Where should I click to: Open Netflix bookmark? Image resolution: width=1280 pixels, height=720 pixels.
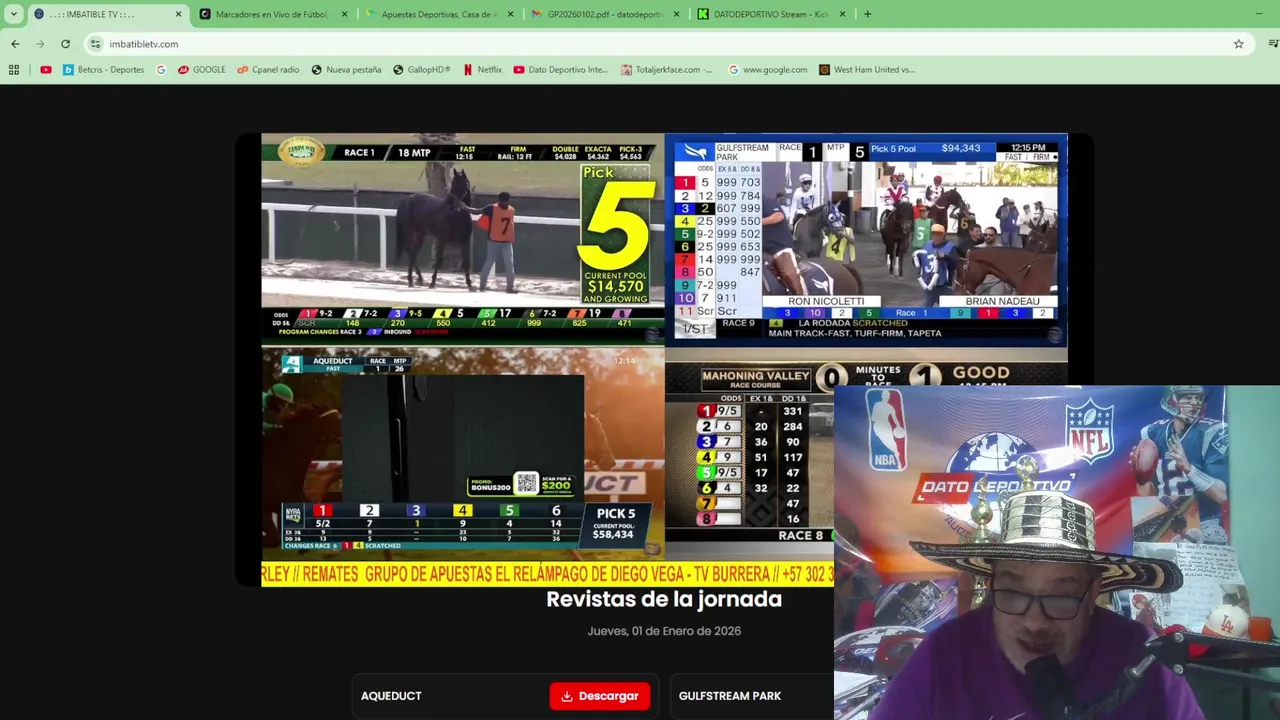point(483,70)
